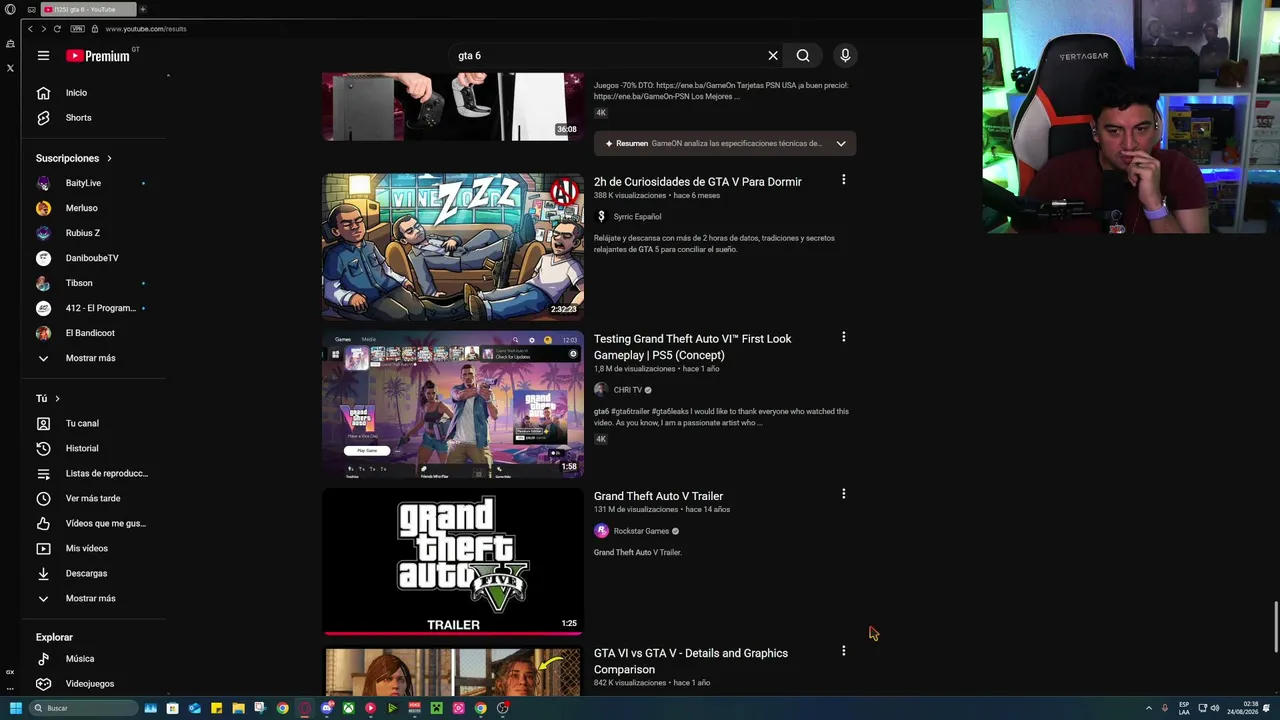Toggle the VPN badge in address bar
The width and height of the screenshot is (1280, 720).
78,29
